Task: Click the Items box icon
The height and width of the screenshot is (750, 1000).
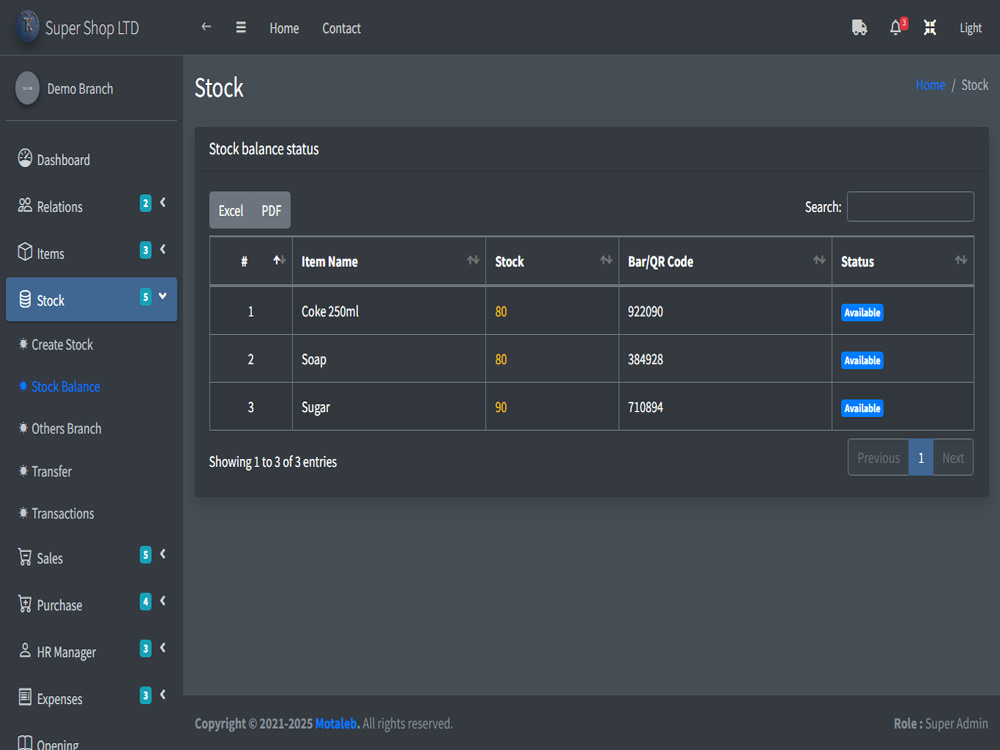Action: 25,252
